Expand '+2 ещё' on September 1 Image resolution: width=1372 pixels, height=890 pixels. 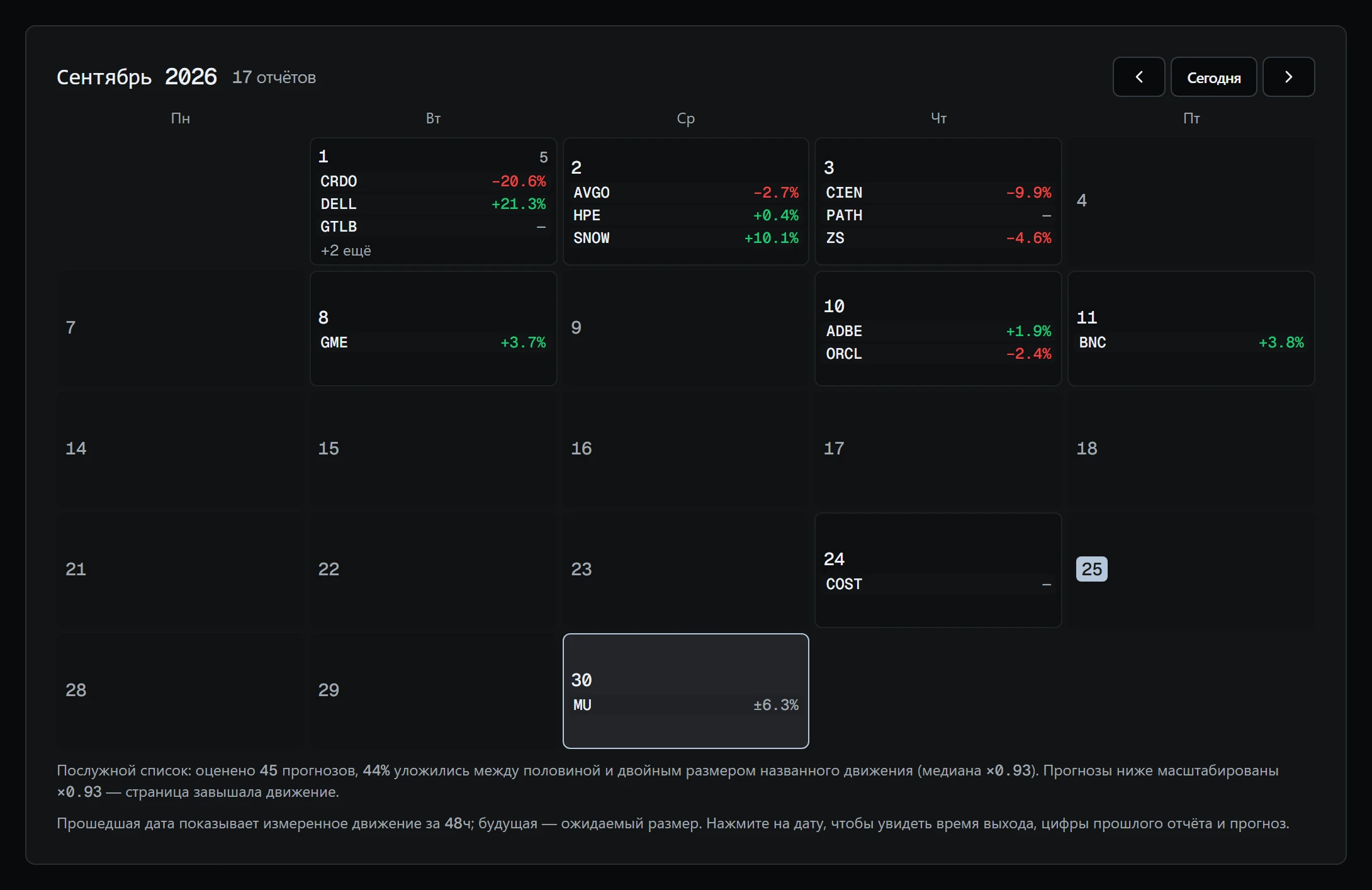346,251
